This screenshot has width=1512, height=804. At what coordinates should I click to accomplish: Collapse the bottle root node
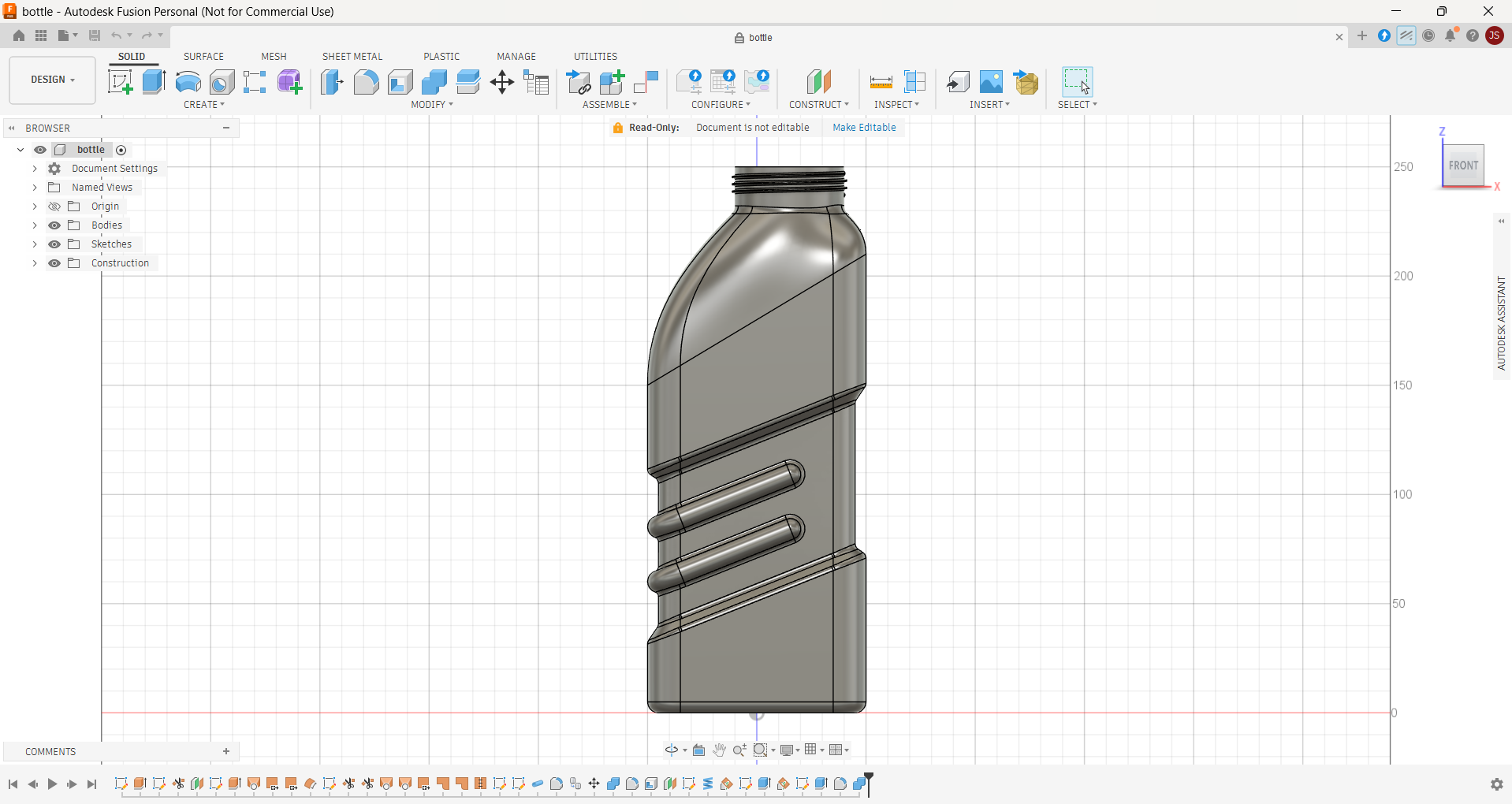[x=20, y=150]
